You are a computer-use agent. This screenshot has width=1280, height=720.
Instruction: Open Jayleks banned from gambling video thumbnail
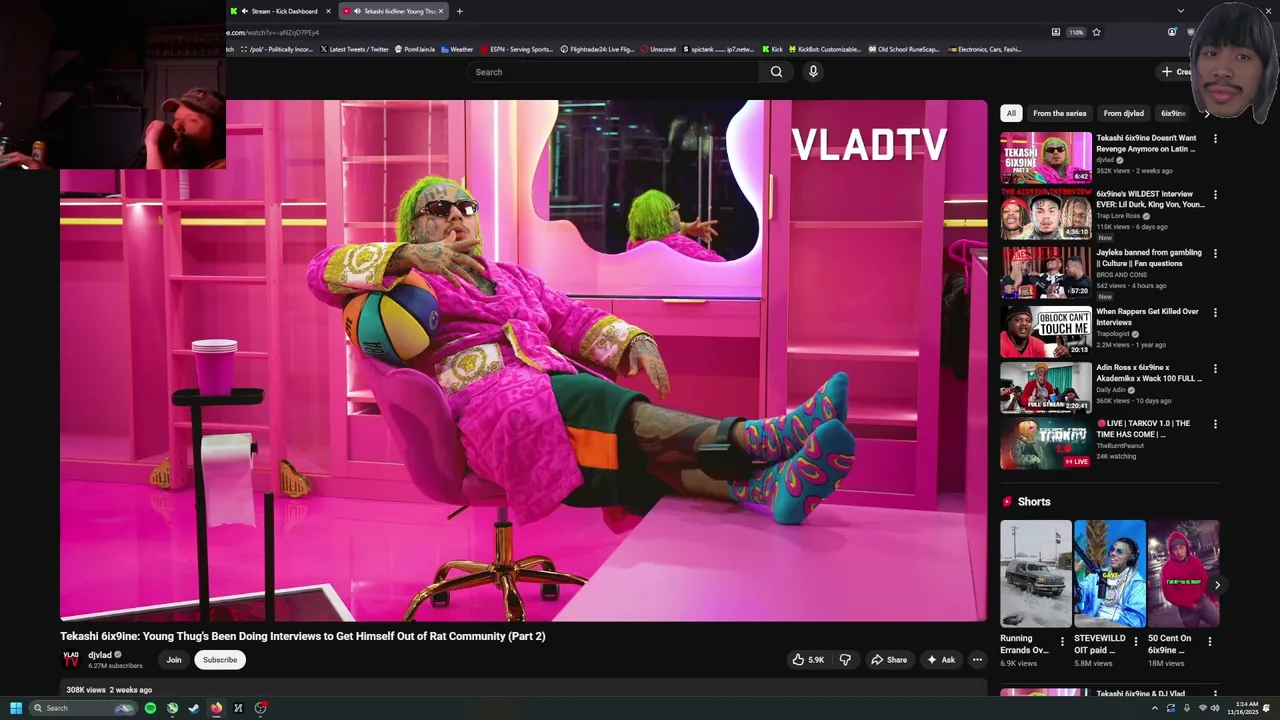click(x=1046, y=273)
